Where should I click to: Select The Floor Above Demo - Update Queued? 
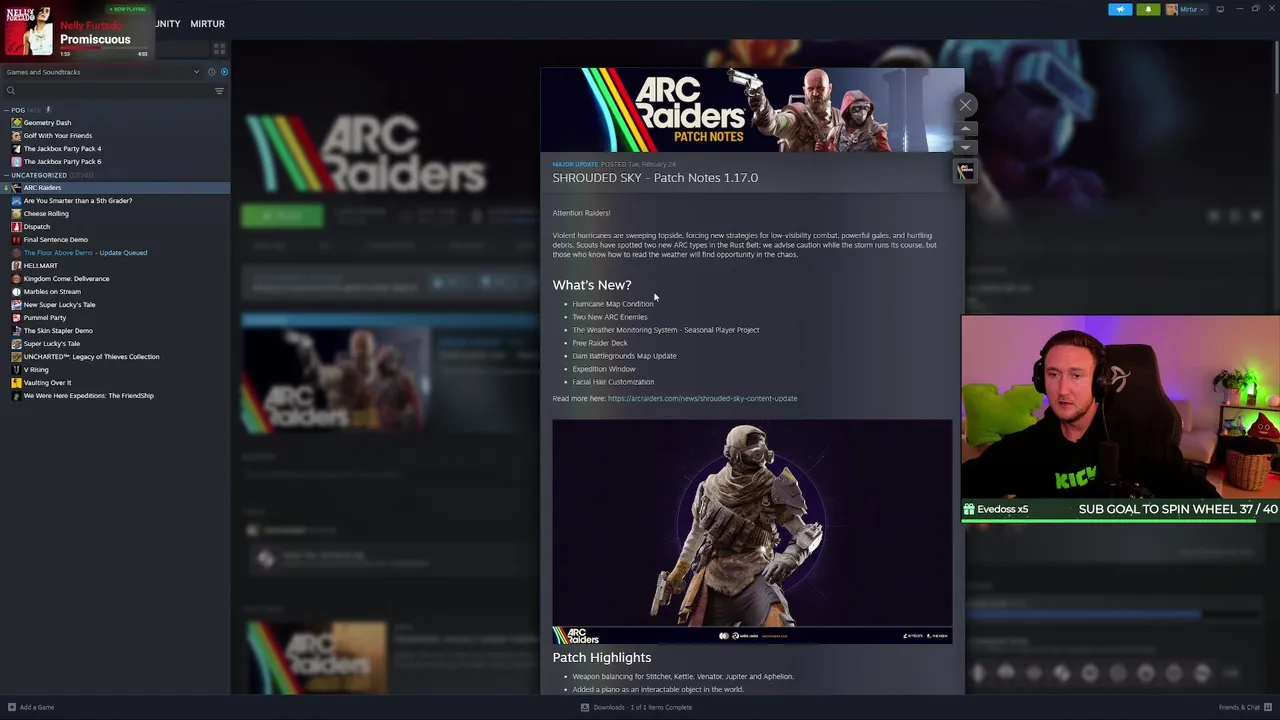pyautogui.click(x=85, y=253)
